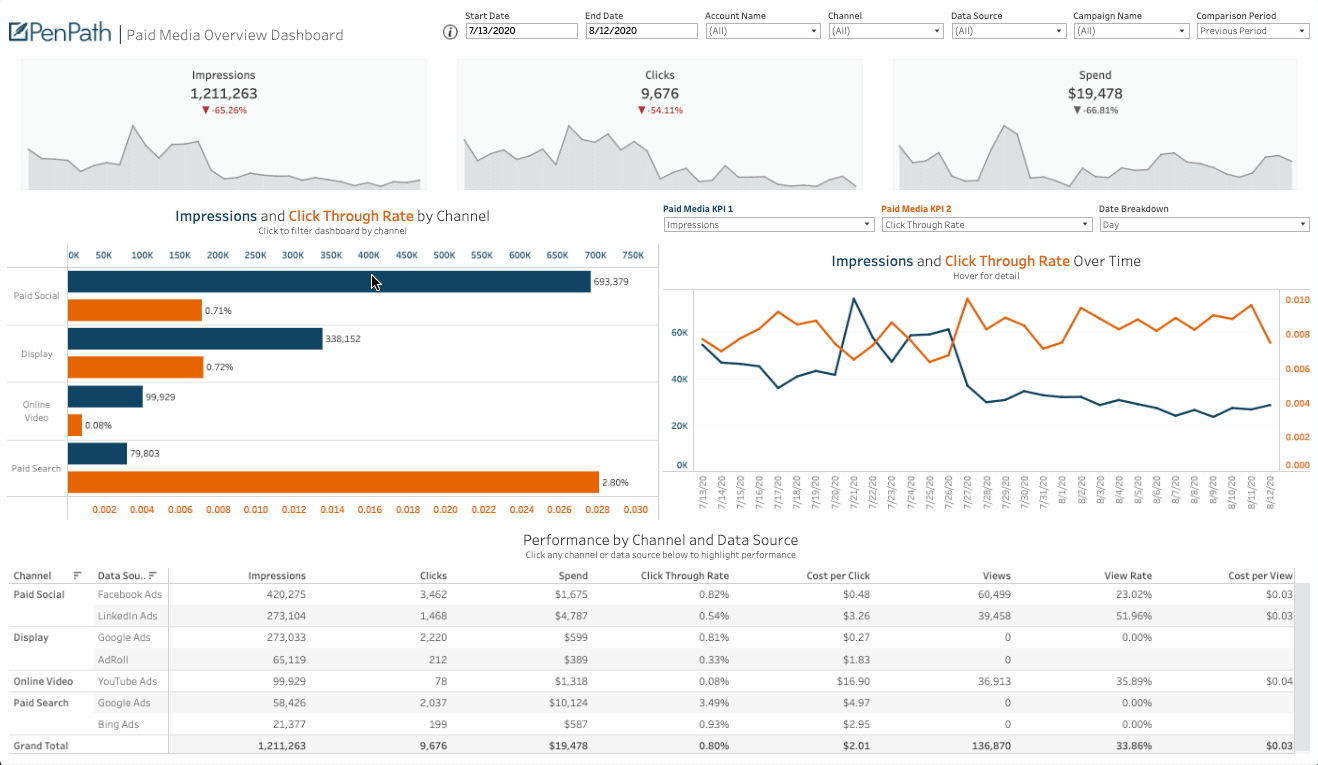Click the Paid Social channel in table
This screenshot has width=1318, height=765.
(x=39, y=594)
